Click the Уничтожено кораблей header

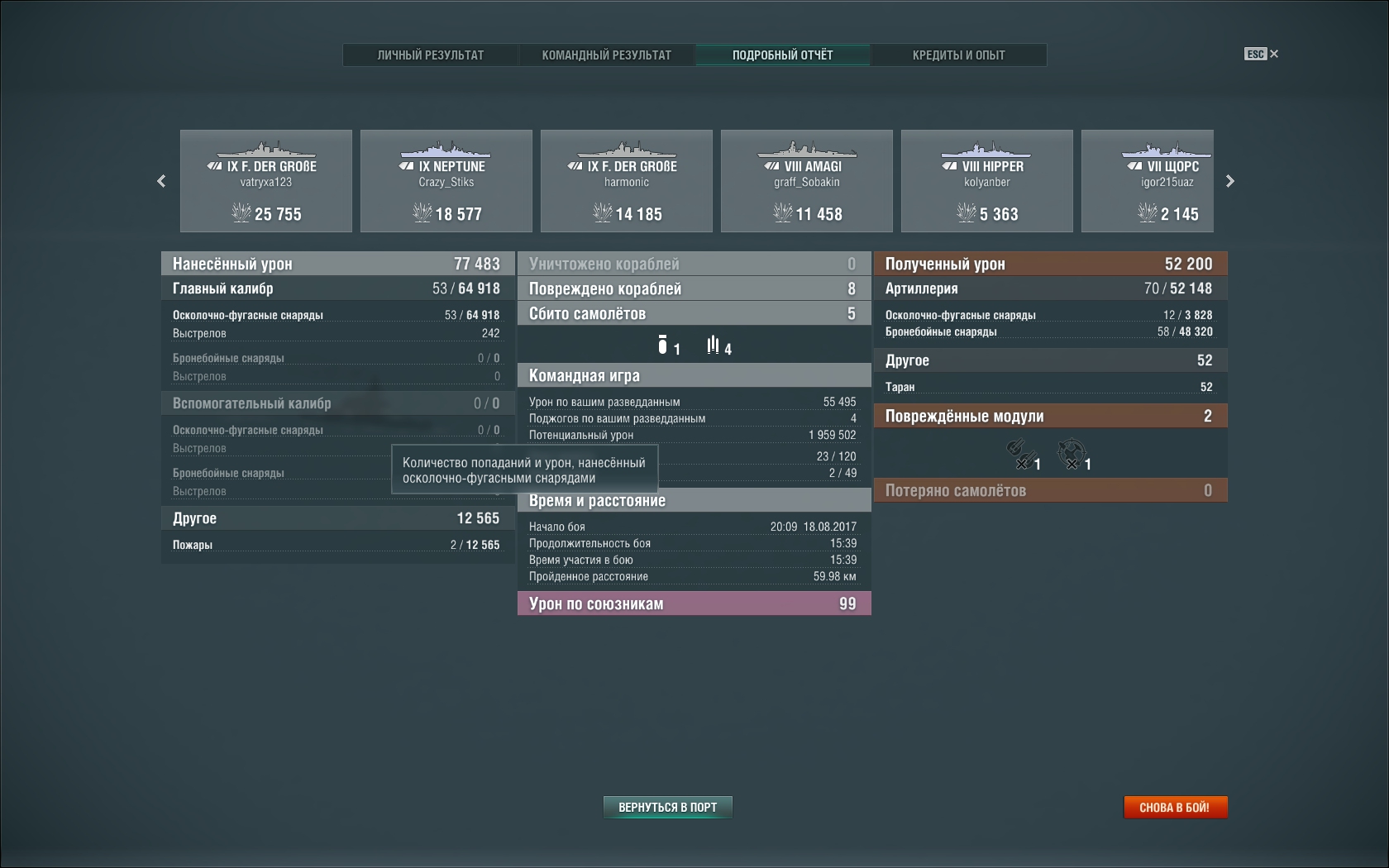(x=694, y=264)
